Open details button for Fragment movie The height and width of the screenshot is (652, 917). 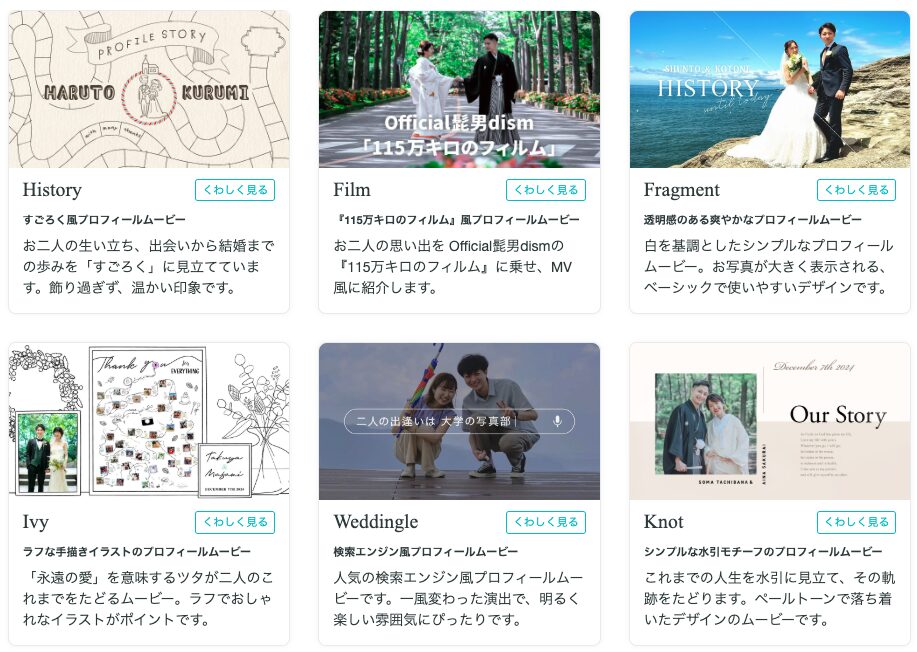(856, 190)
